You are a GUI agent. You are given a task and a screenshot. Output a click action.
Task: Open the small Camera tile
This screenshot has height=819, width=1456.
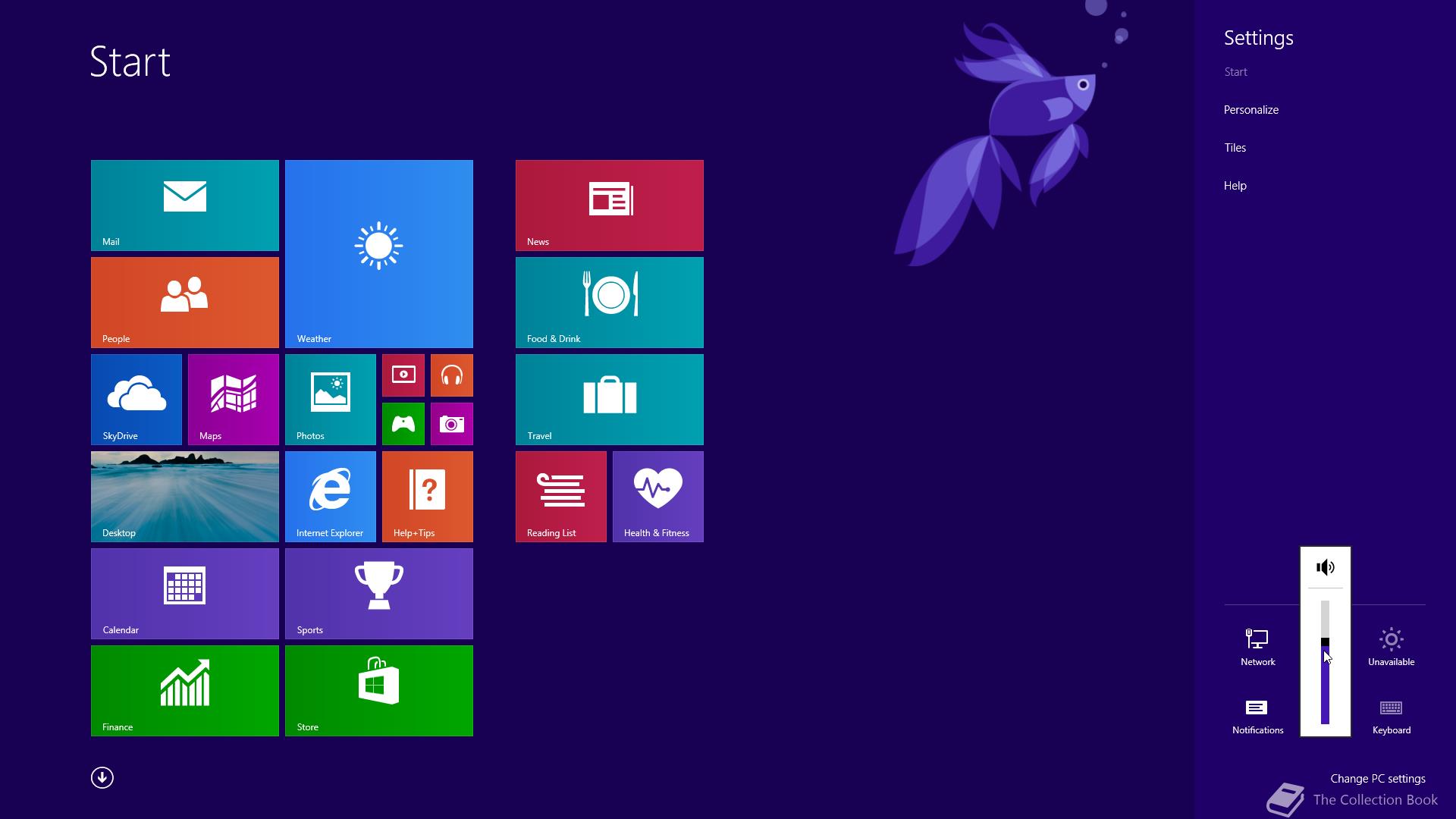tap(452, 424)
